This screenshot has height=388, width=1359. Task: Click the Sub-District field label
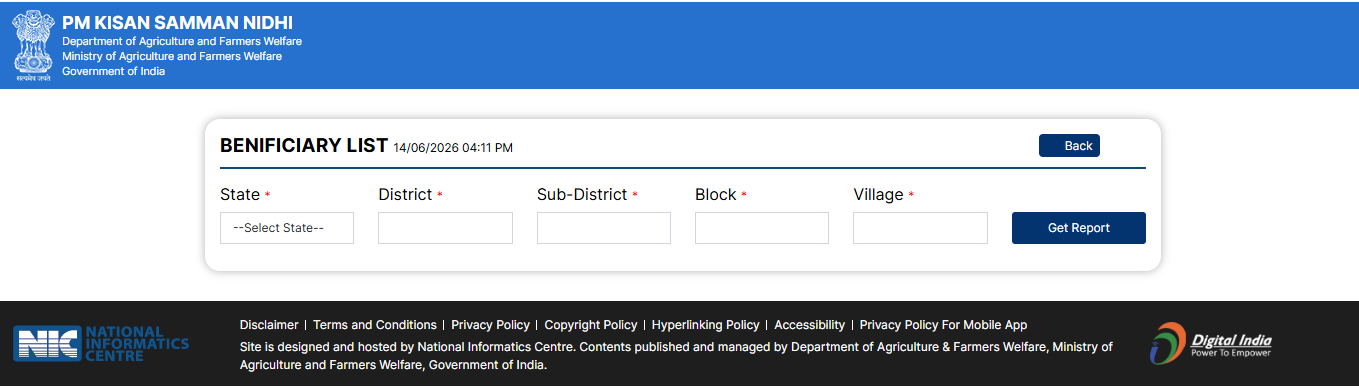[x=582, y=195]
